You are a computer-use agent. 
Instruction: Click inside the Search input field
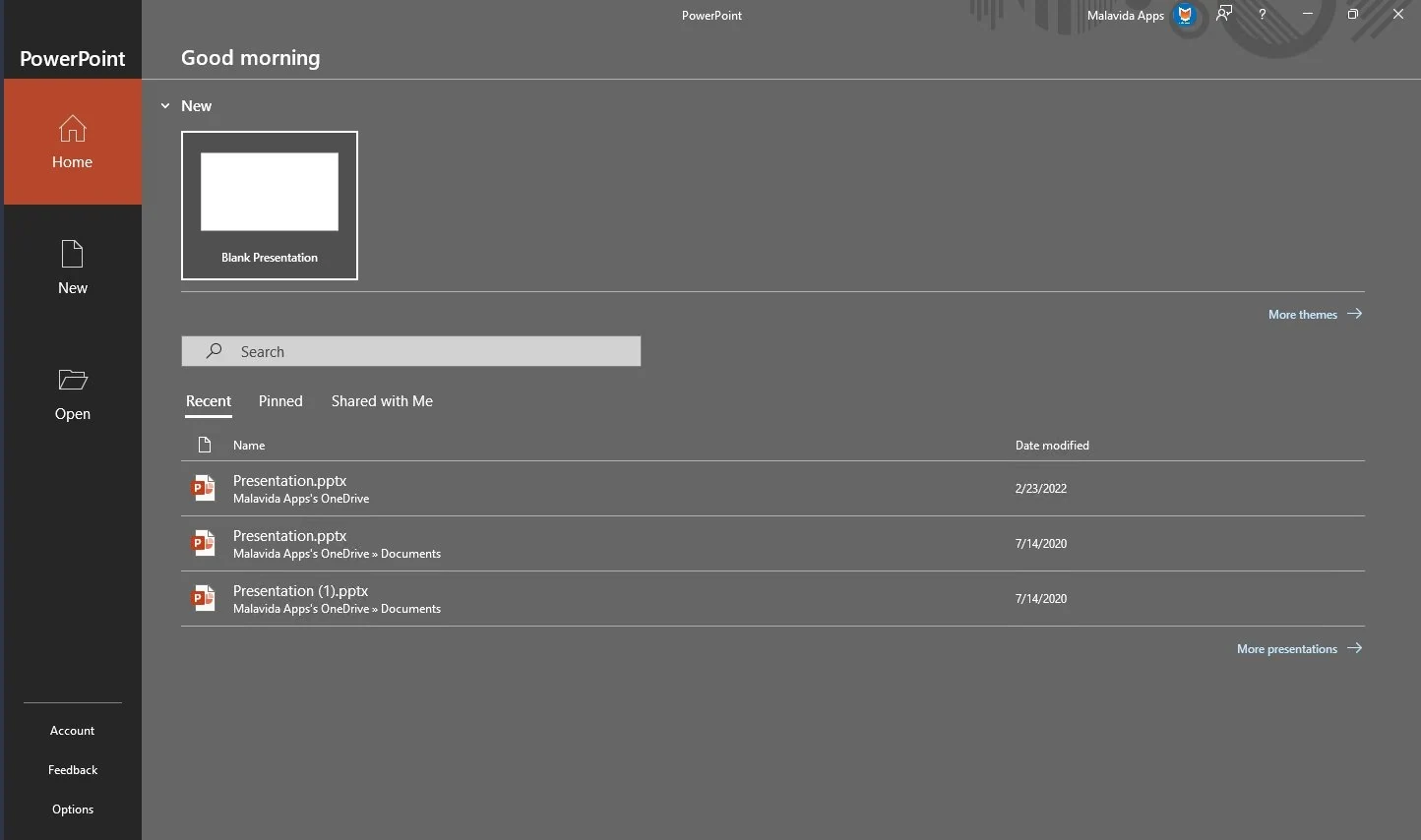tap(411, 351)
